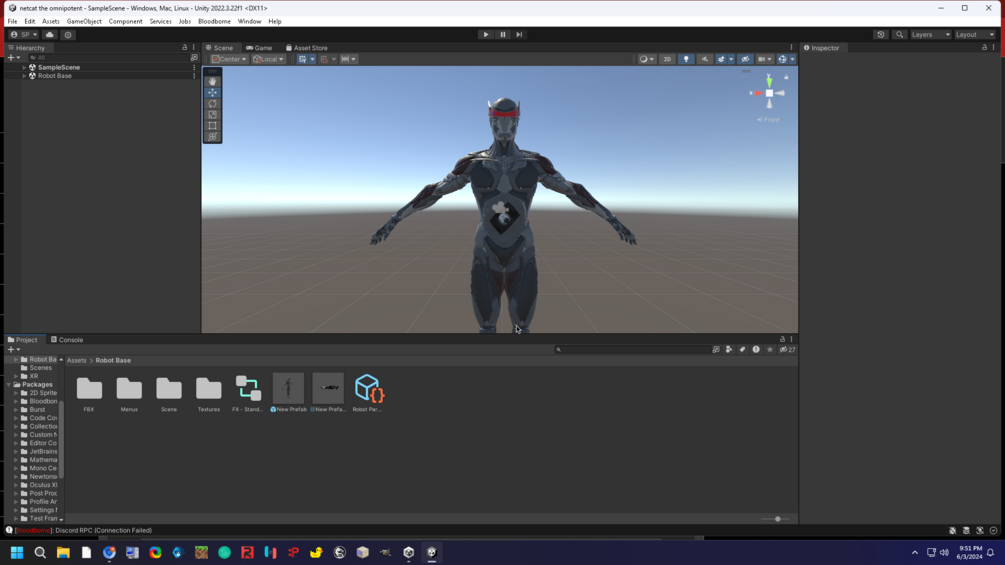The width and height of the screenshot is (1005, 565).
Task: Switch to the Console tab
Action: [67, 340]
